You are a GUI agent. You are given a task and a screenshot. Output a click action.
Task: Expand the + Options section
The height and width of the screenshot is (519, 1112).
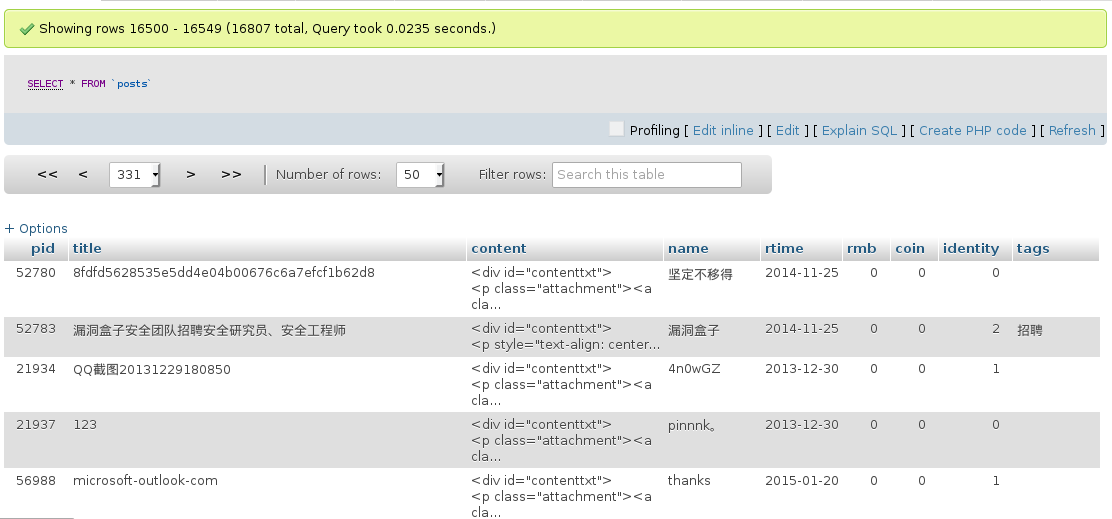click(36, 228)
